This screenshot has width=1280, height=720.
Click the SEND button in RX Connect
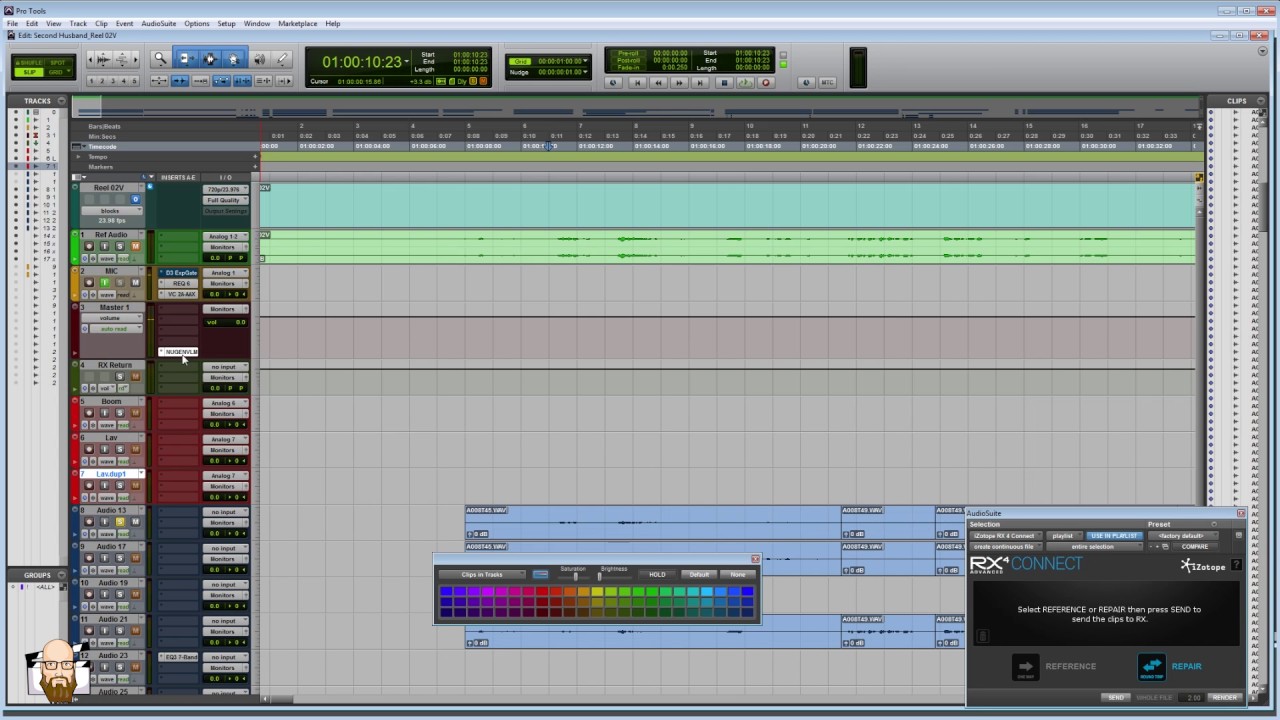click(x=1116, y=697)
